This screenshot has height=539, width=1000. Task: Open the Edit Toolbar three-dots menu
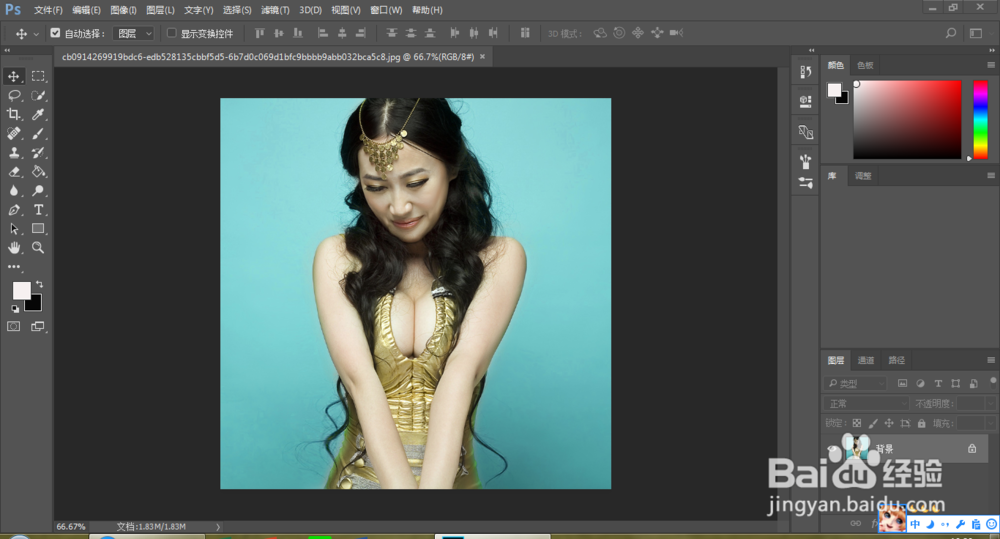(x=13, y=267)
